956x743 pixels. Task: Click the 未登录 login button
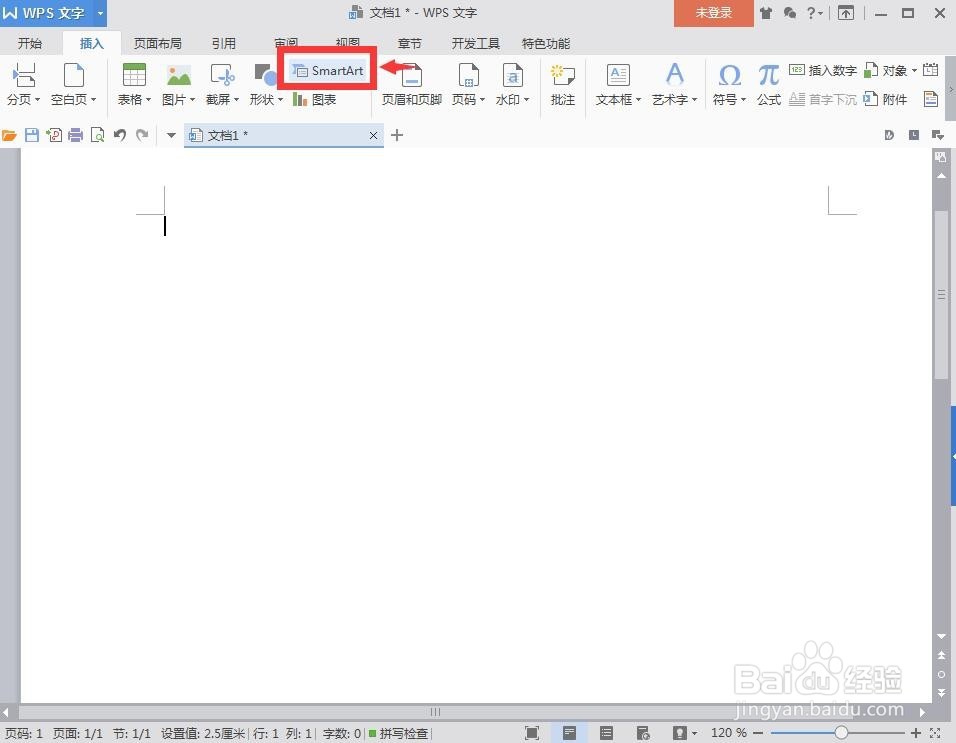pyautogui.click(x=713, y=13)
